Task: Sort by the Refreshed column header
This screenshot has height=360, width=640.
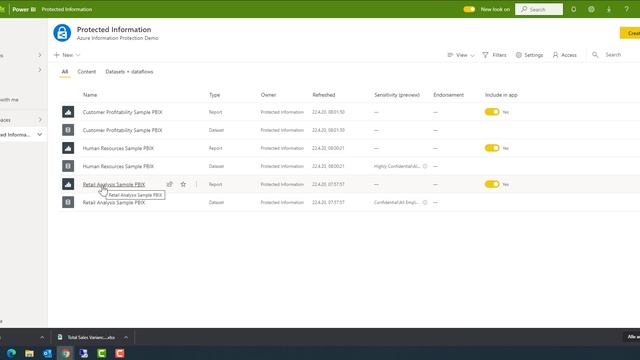Action: 324,95
